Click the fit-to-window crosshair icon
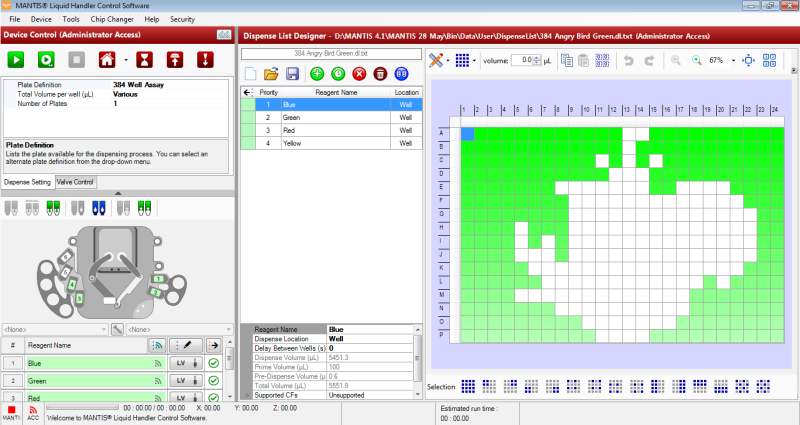The image size is (800, 425). coord(748,60)
